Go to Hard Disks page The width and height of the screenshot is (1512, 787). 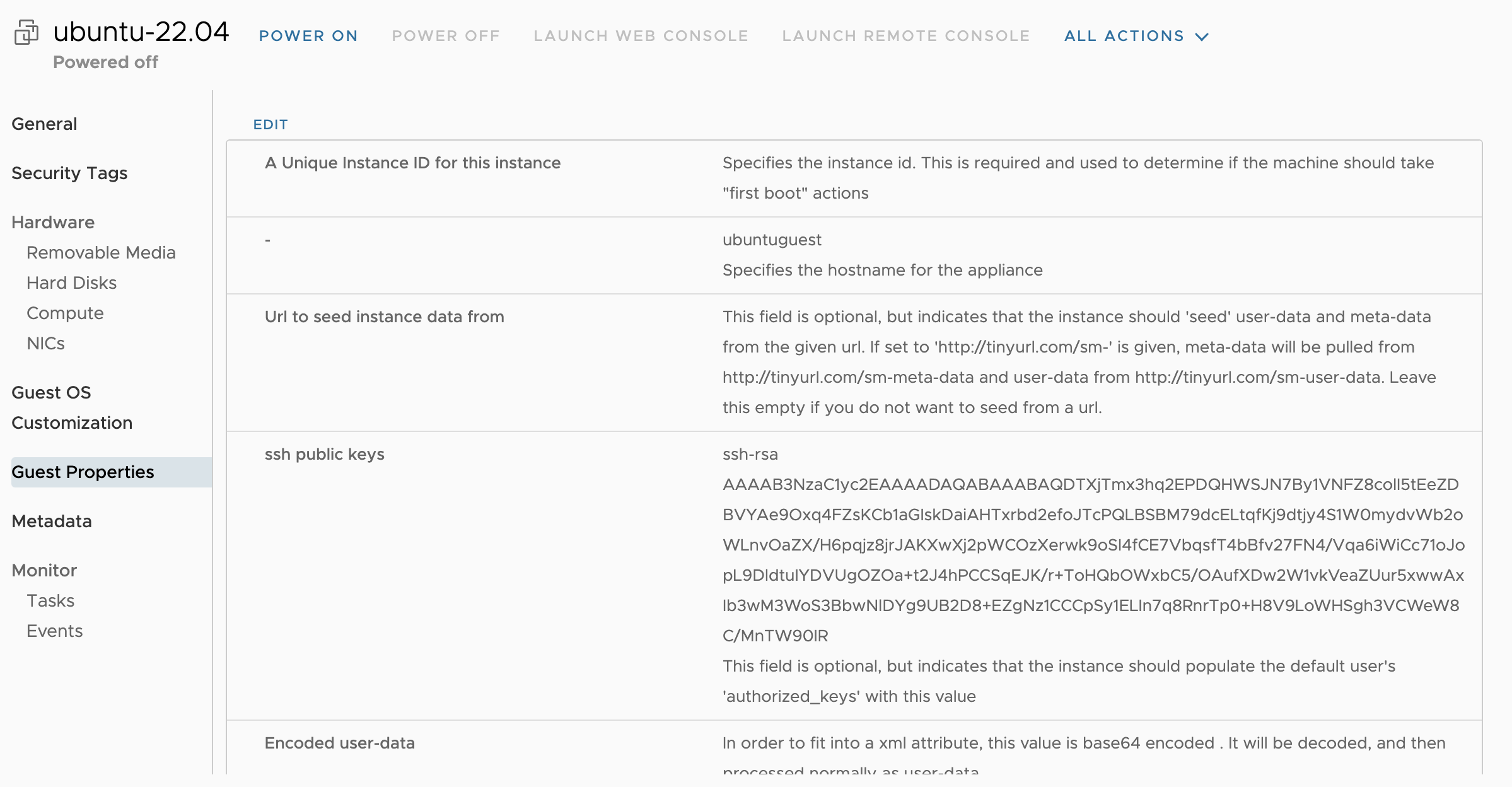[71, 283]
